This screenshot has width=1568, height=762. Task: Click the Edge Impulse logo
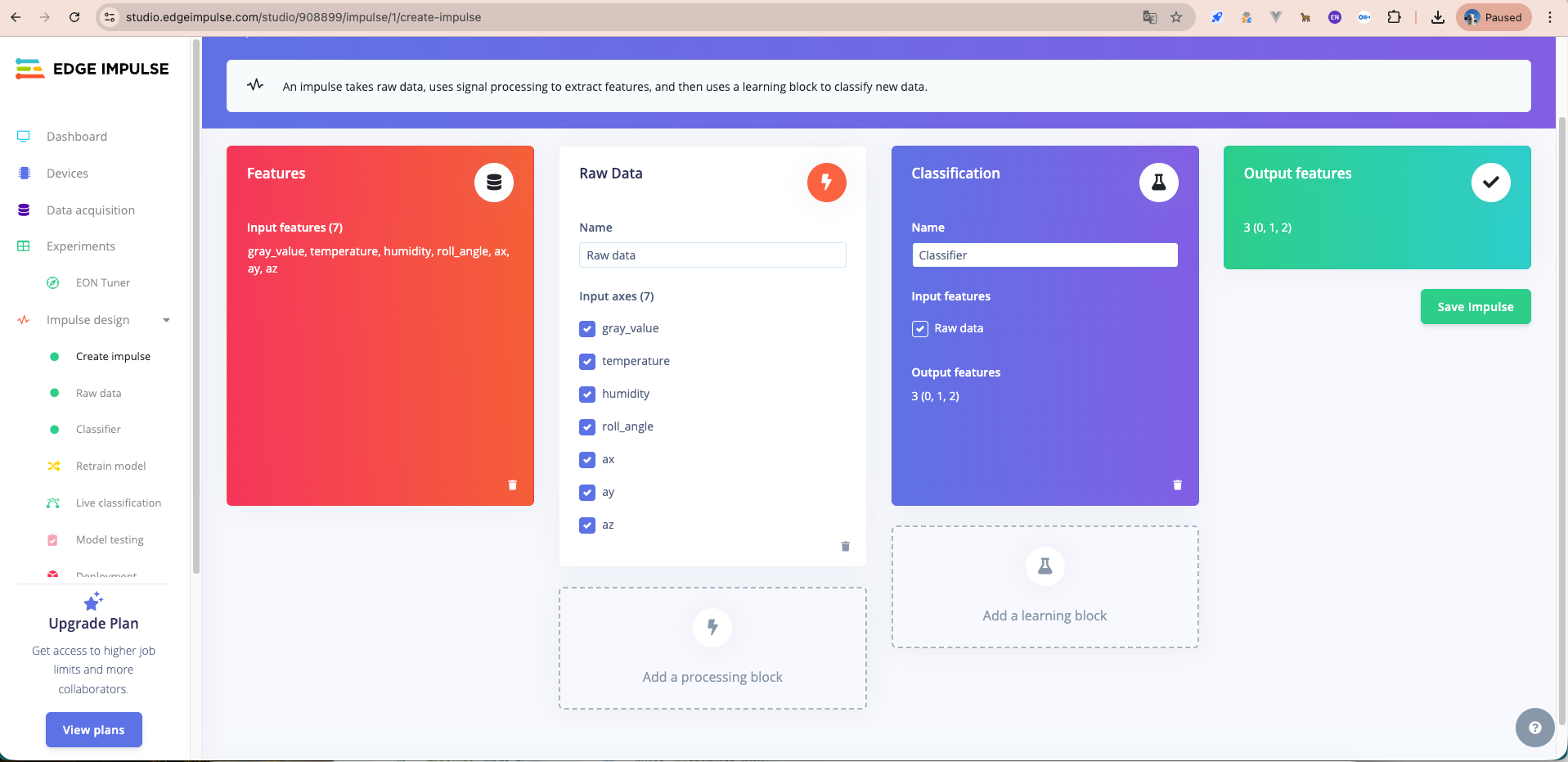click(x=92, y=69)
